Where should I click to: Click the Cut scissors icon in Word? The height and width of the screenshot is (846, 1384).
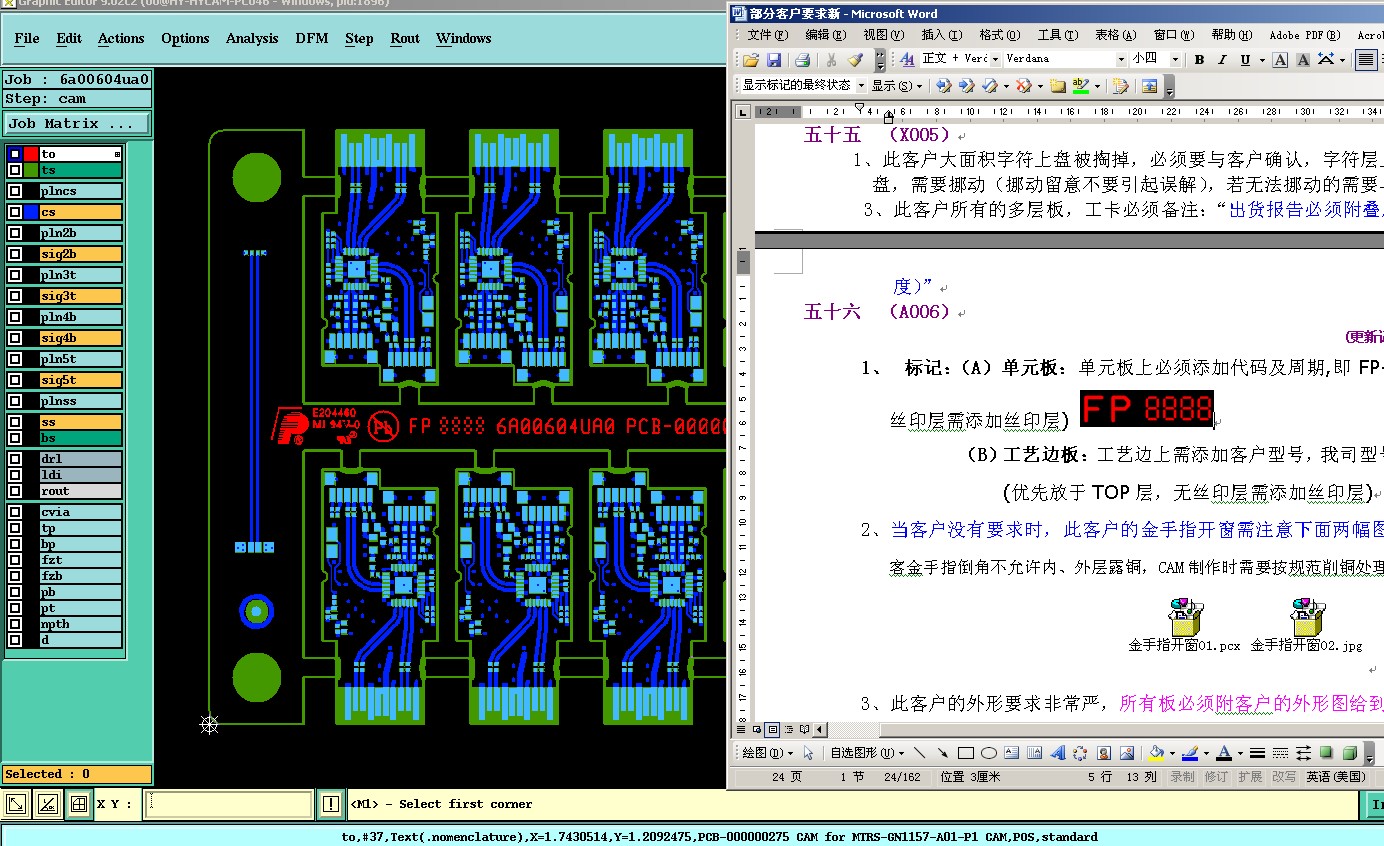click(831, 60)
